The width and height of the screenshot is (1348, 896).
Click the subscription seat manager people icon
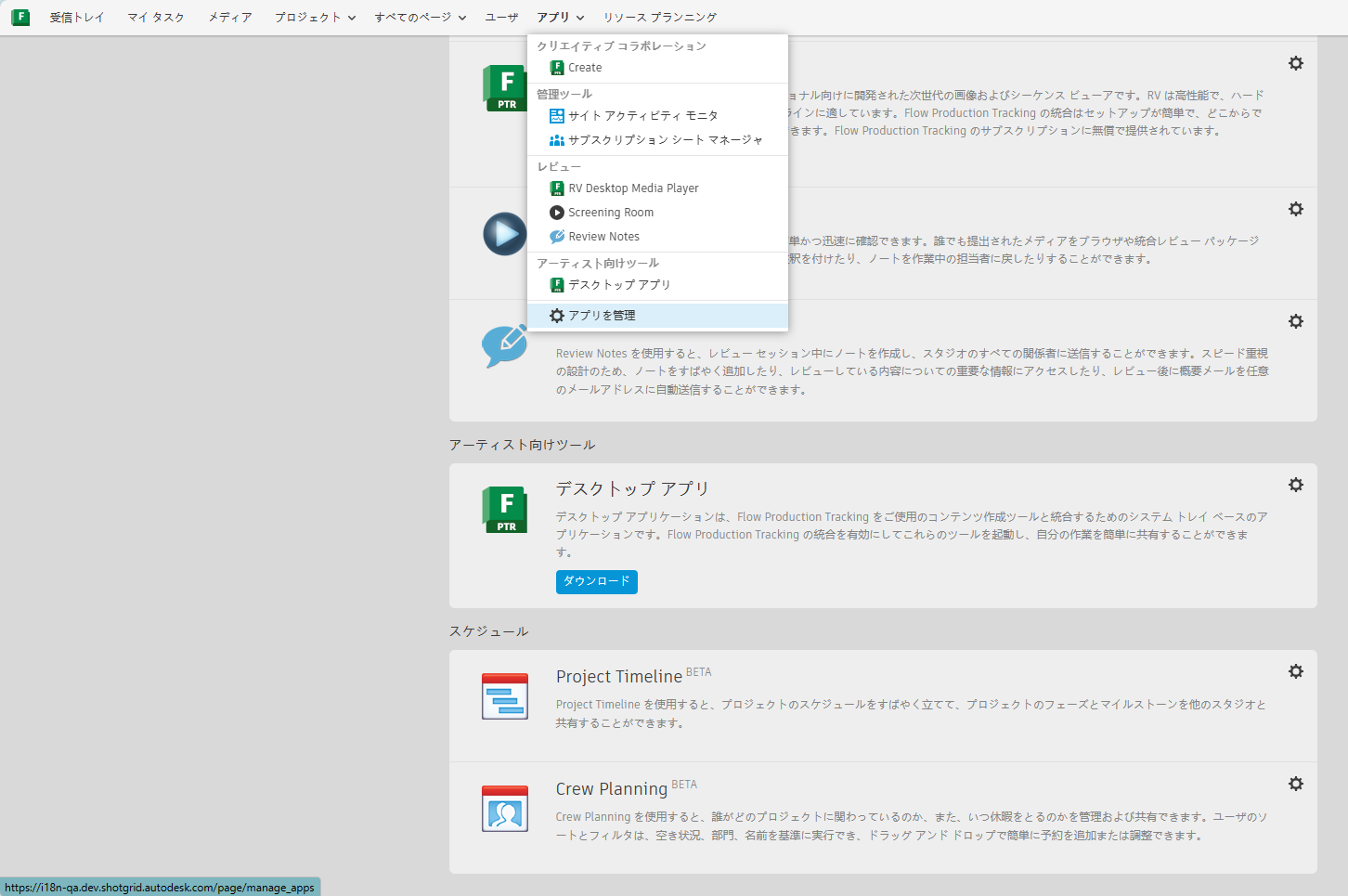click(x=557, y=140)
